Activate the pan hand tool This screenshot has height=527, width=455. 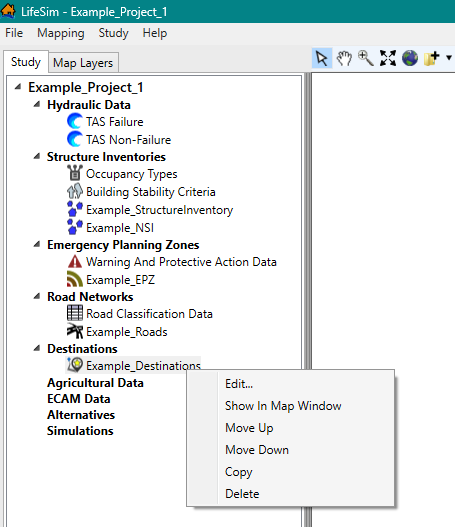(344, 58)
